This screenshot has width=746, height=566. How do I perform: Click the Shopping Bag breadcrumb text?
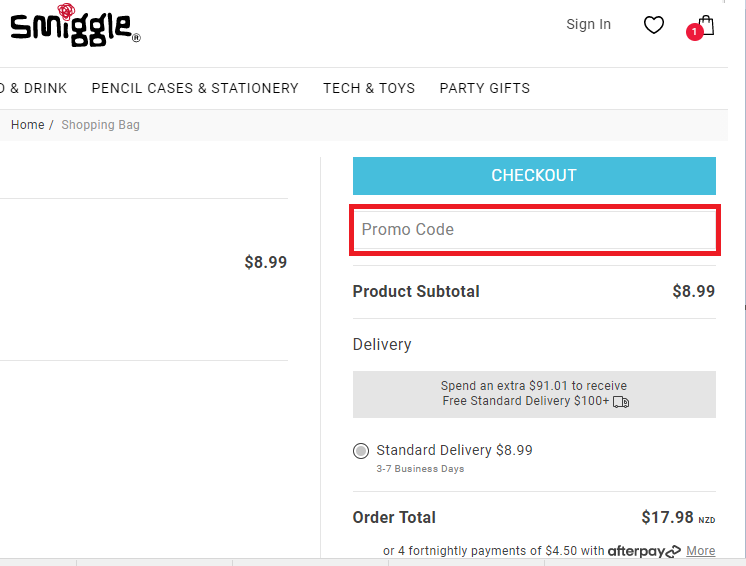click(x=100, y=125)
